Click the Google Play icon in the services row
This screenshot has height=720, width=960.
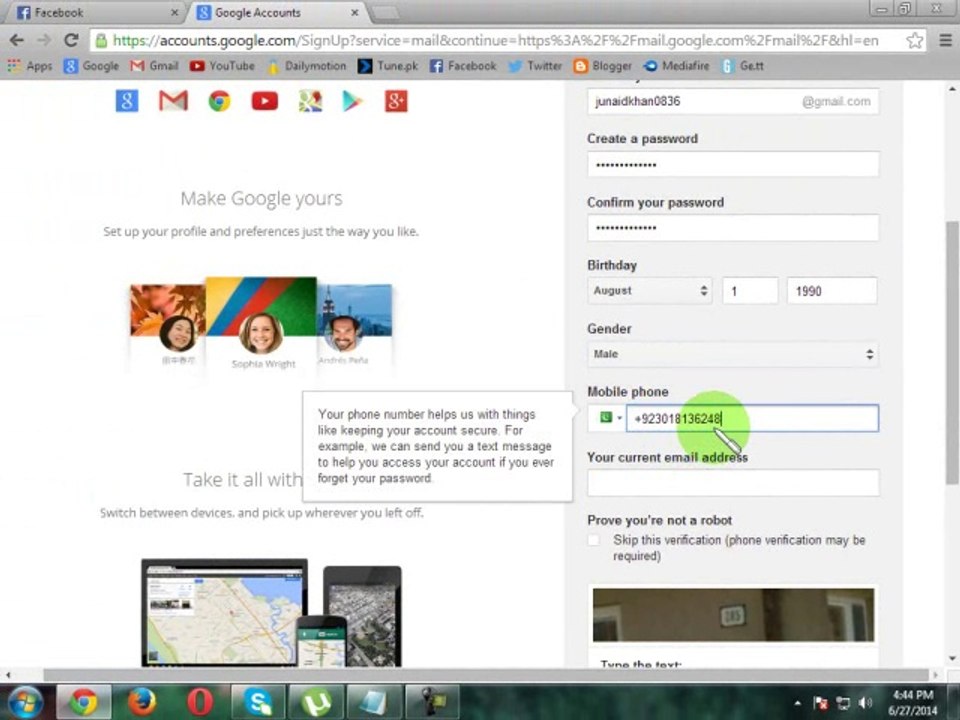tap(352, 101)
